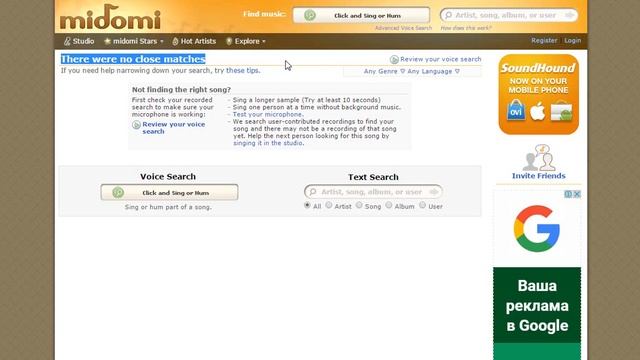Click magnifier icon in Text Search field
Screen dimensions: 640x360
pyautogui.click(x=313, y=192)
